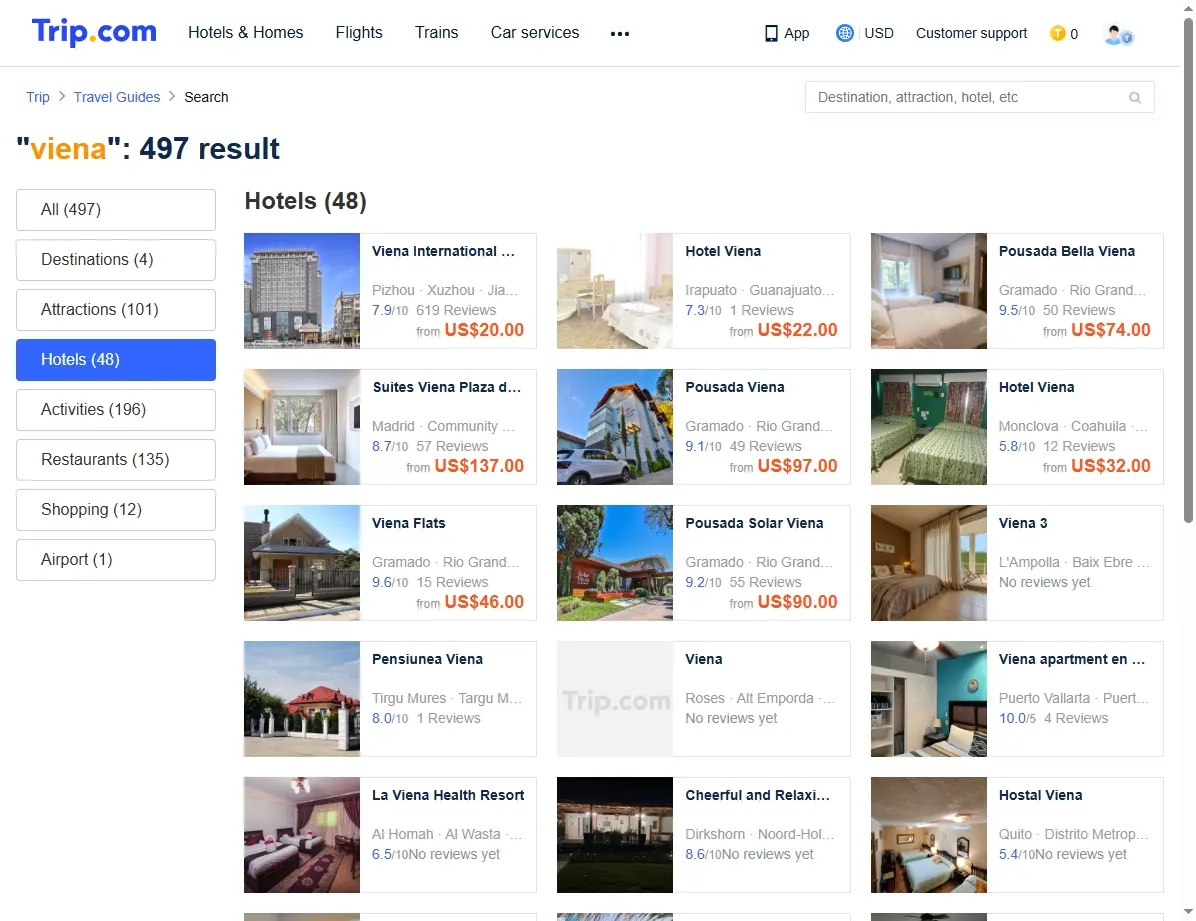This screenshot has height=921, width=1196.
Task: Select Airport (1) filter
Action: (116, 559)
